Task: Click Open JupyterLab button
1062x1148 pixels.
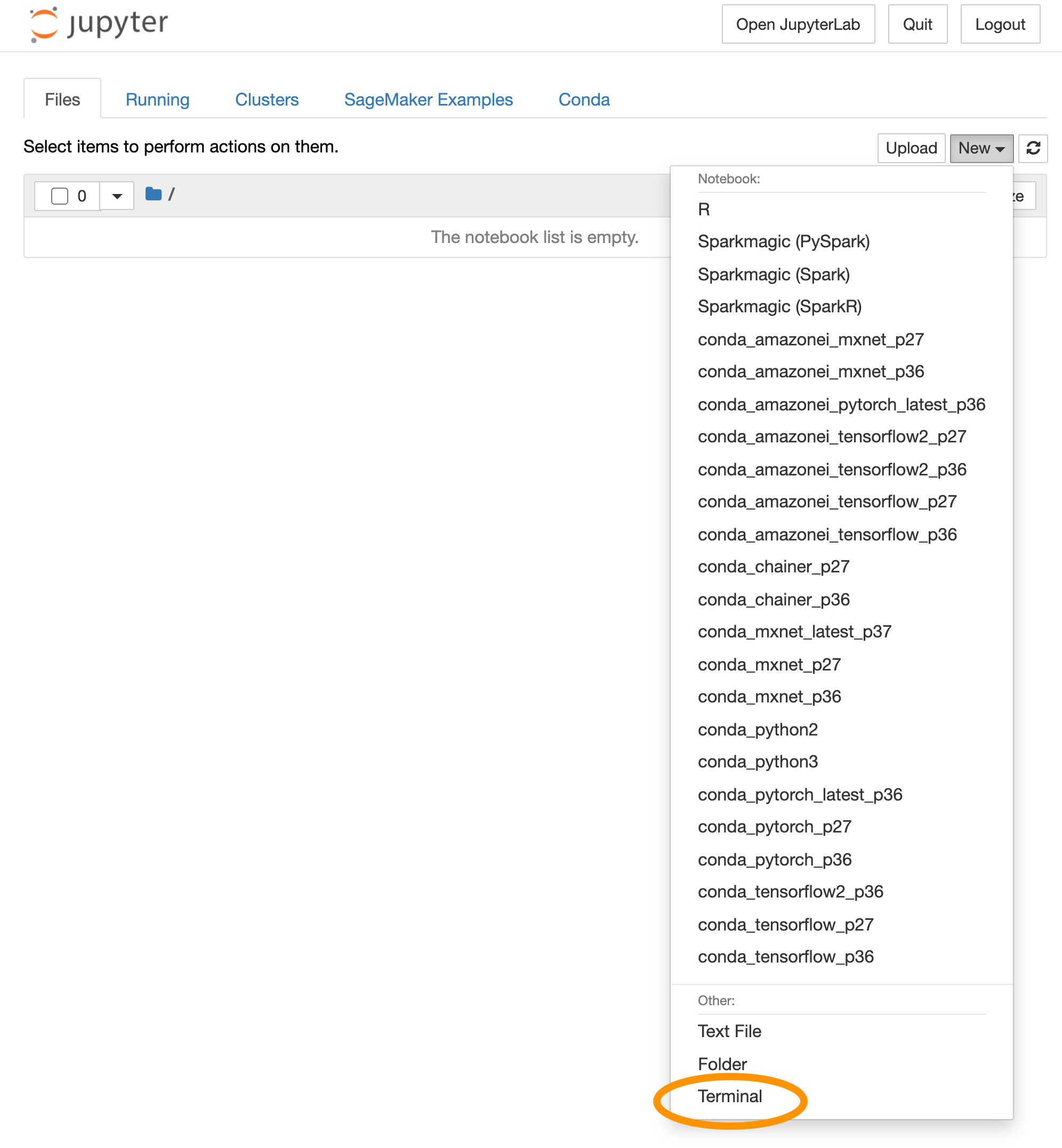Action: [x=798, y=24]
